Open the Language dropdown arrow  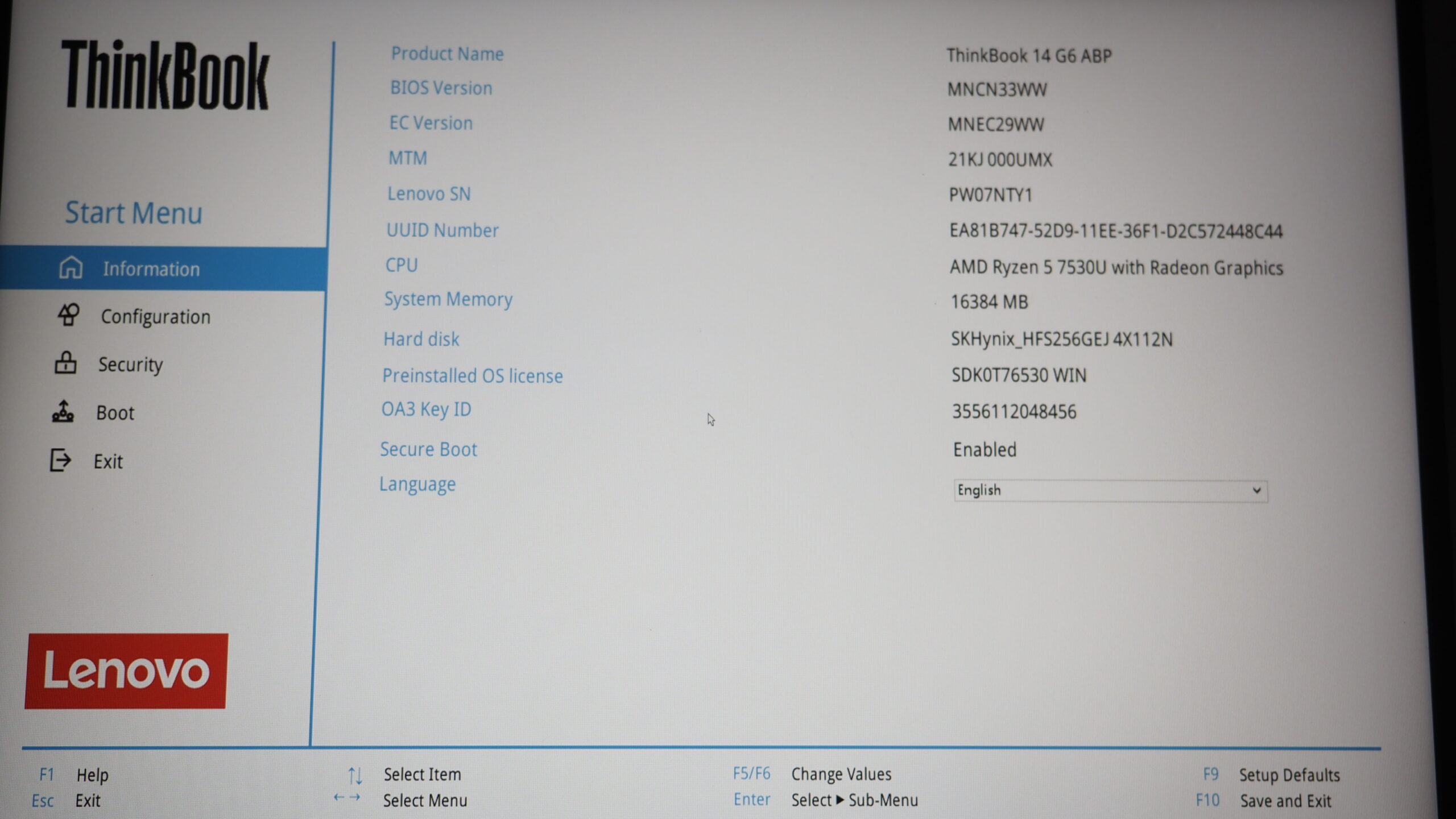[x=1256, y=490]
